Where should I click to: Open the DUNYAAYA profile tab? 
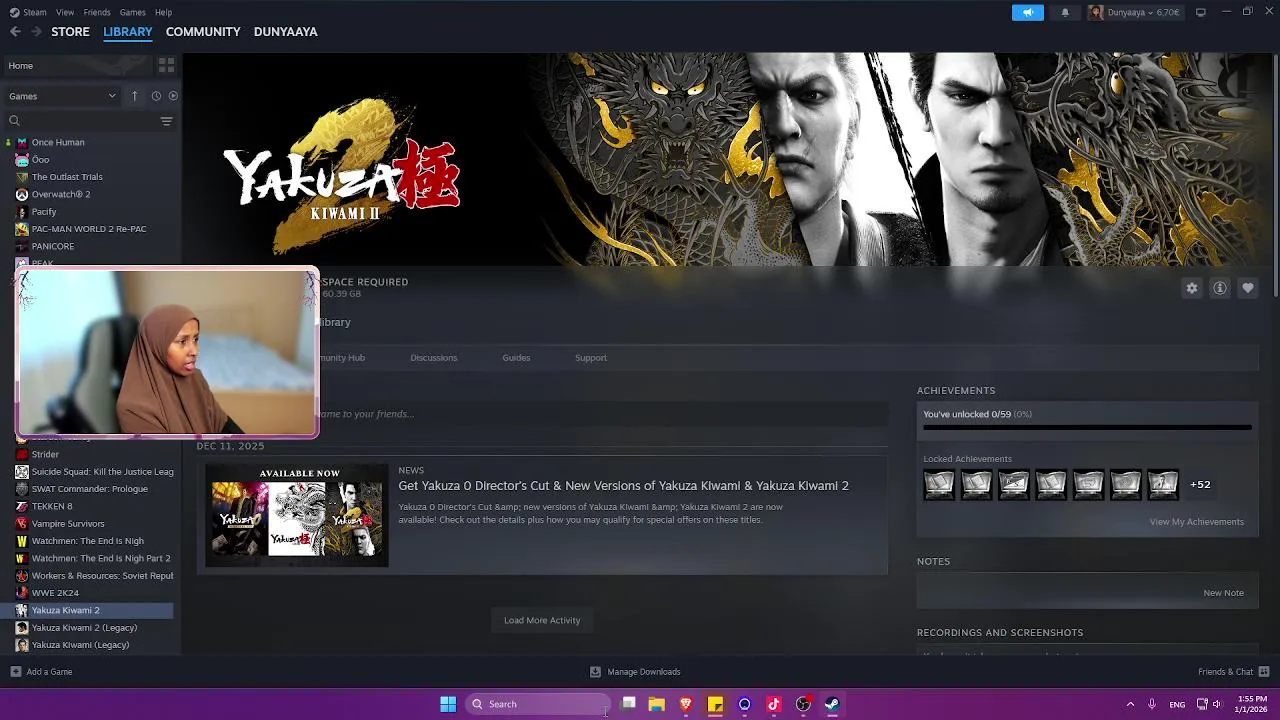tap(285, 32)
